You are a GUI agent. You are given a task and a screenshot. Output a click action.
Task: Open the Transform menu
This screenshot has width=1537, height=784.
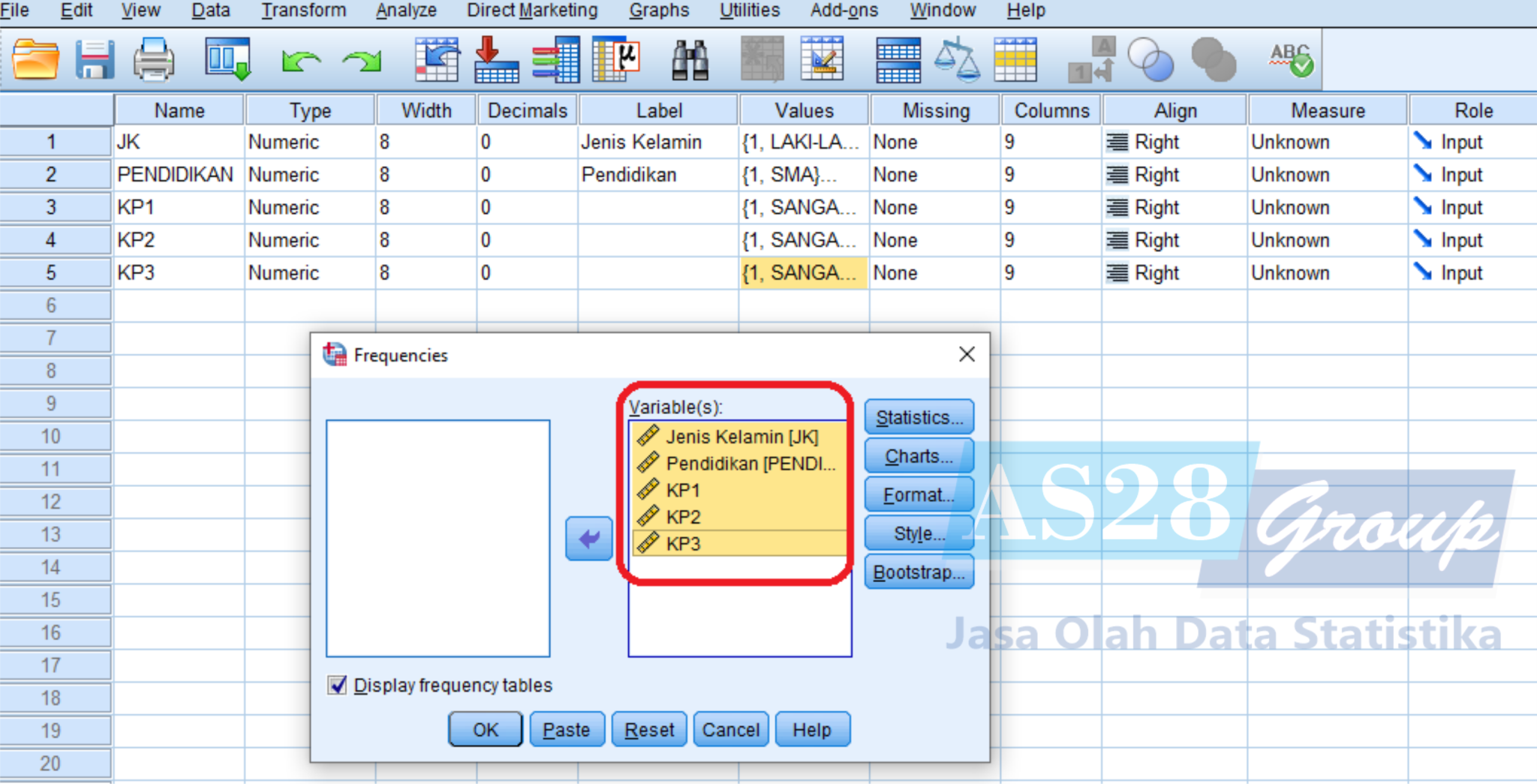[x=303, y=11]
